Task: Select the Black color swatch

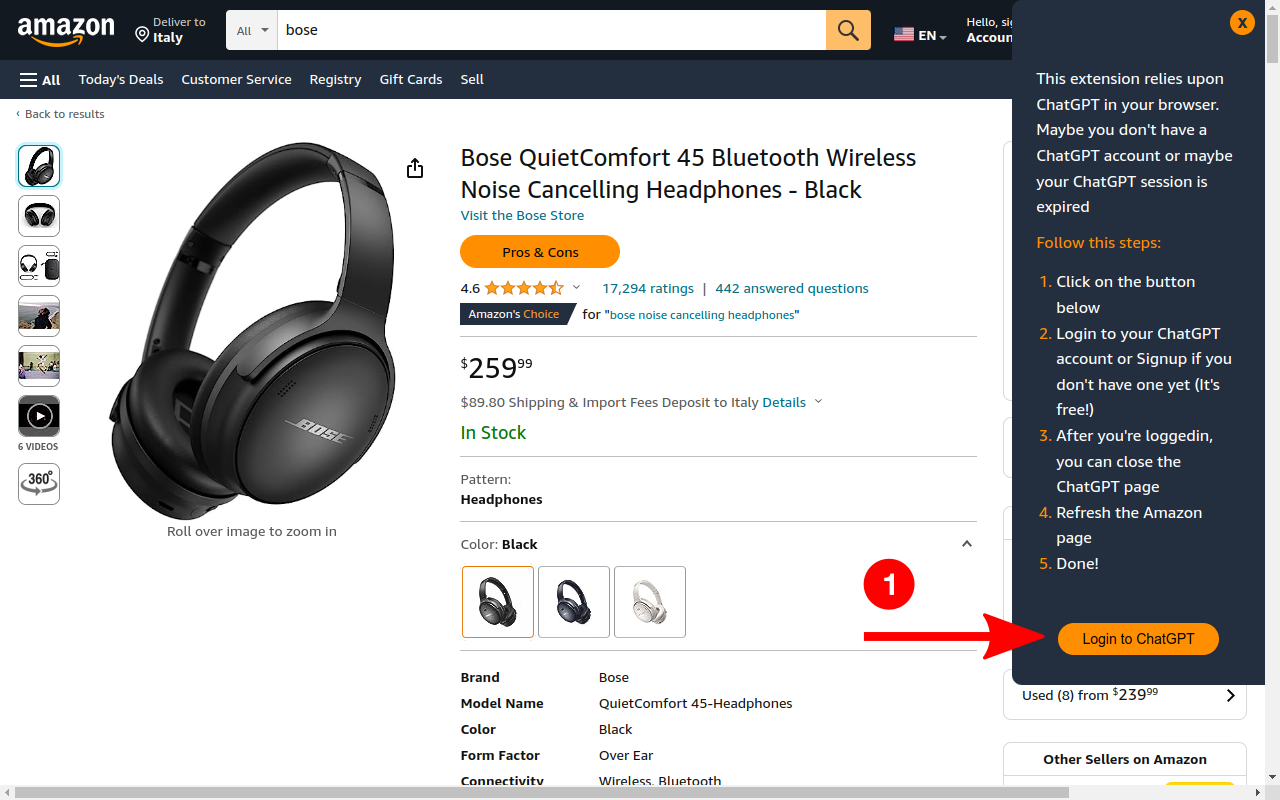Action: pyautogui.click(x=498, y=602)
